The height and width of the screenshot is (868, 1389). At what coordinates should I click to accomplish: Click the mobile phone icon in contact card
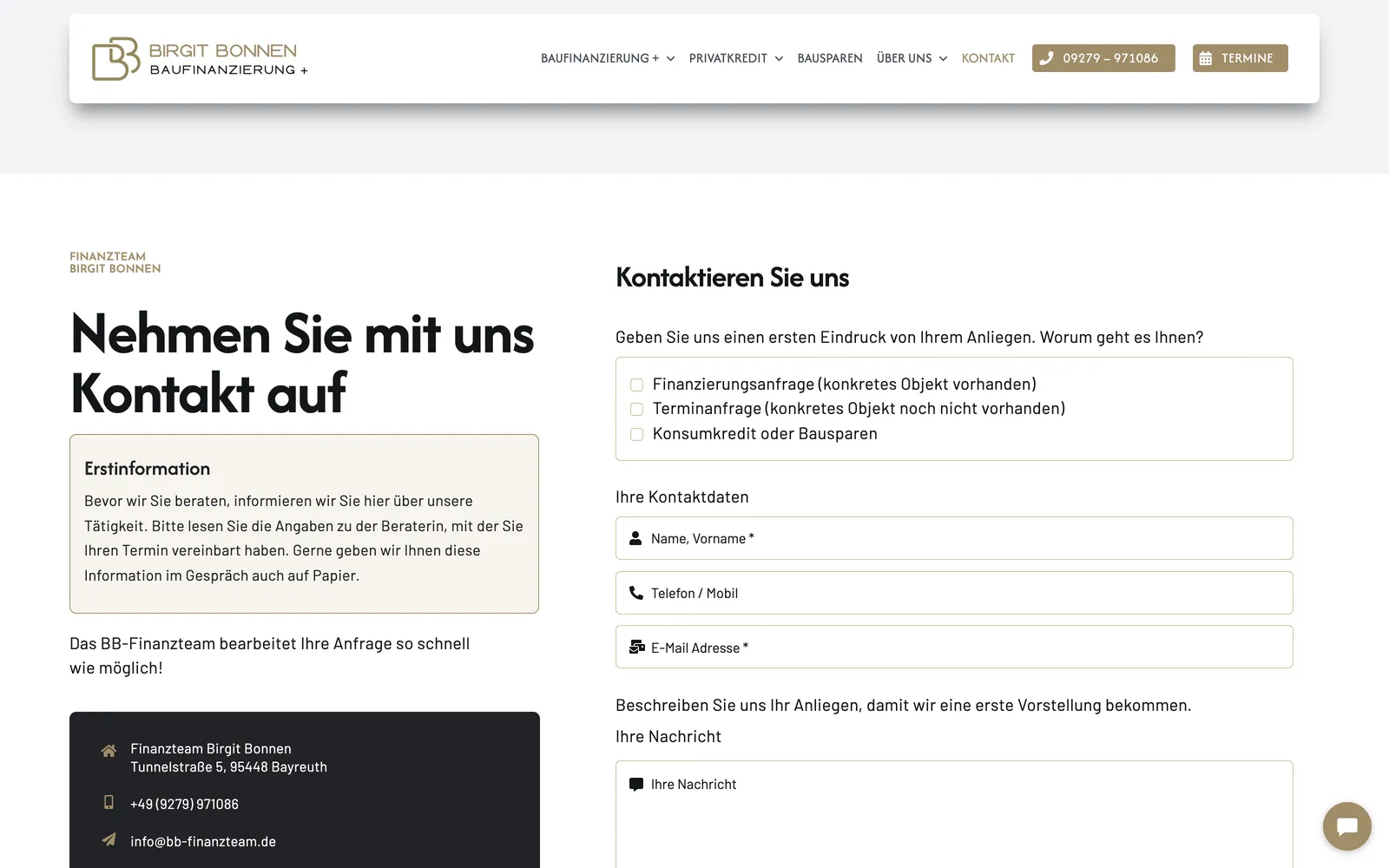tap(109, 802)
